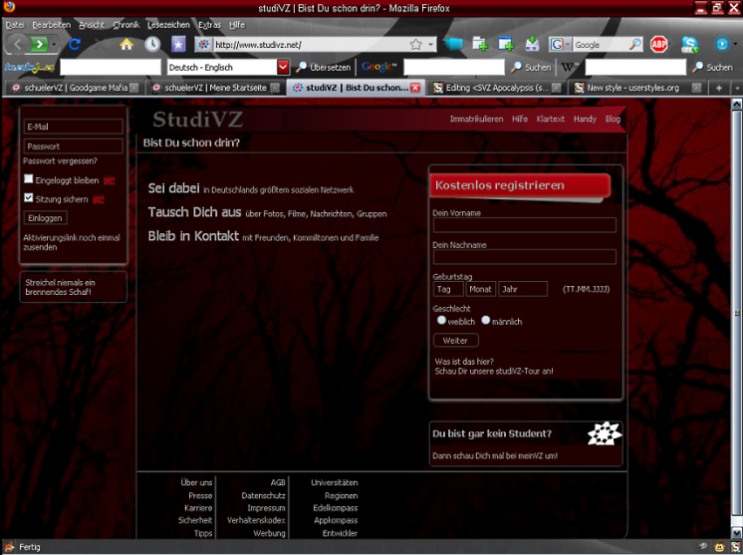Select the männlich radio button
The image size is (743, 555).
[x=486, y=320]
